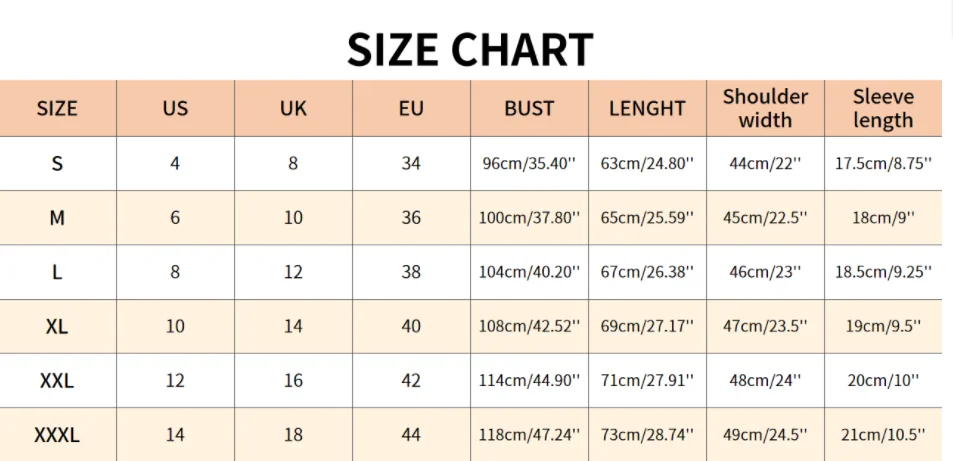Click bust value 104cm/40.20'' for size L
The width and height of the screenshot is (953, 461).
[529, 272]
